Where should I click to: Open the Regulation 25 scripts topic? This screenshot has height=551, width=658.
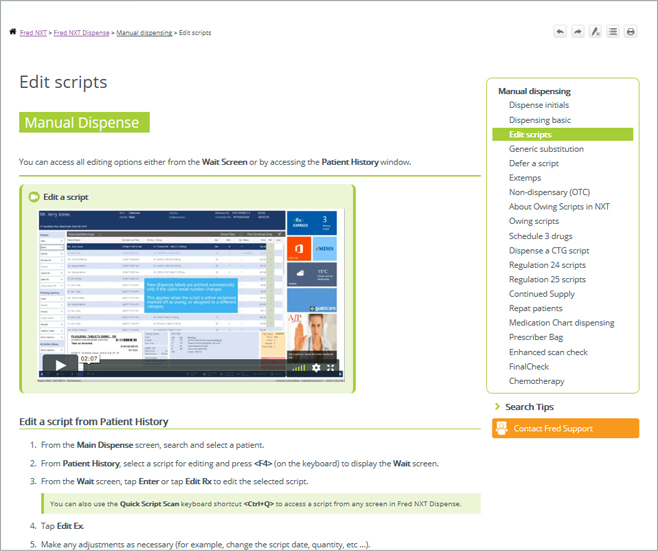click(x=547, y=279)
